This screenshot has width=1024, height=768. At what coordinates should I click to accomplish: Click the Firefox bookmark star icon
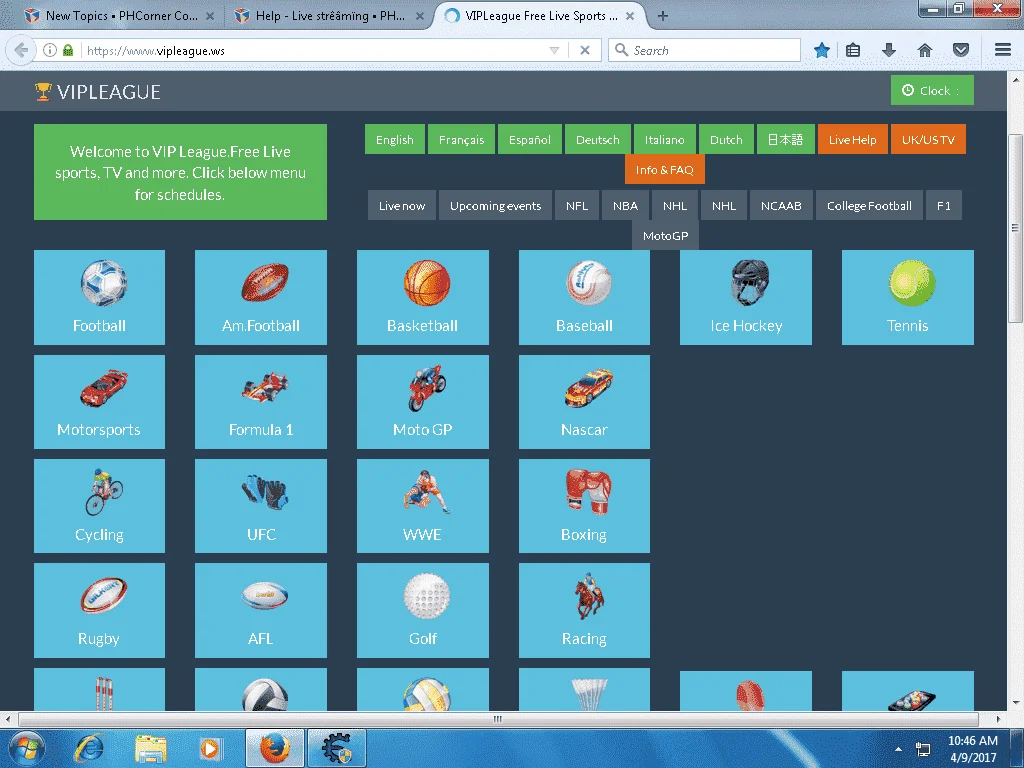pyautogui.click(x=822, y=50)
